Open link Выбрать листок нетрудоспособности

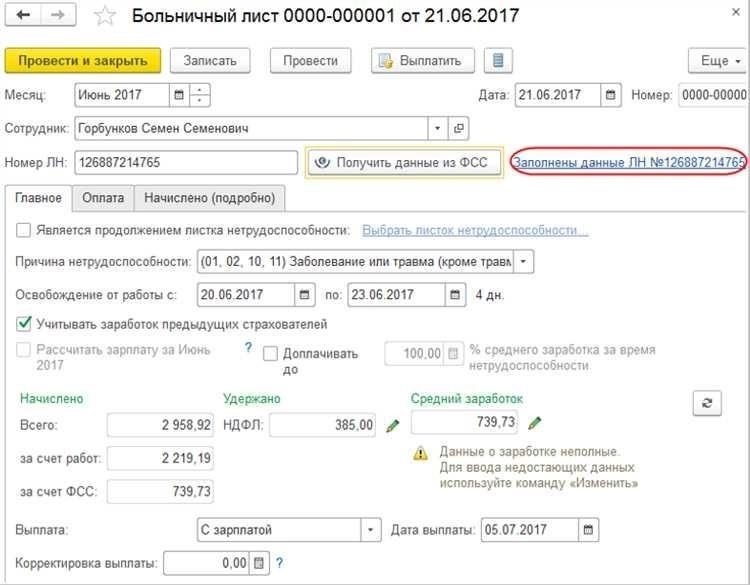coord(475,231)
